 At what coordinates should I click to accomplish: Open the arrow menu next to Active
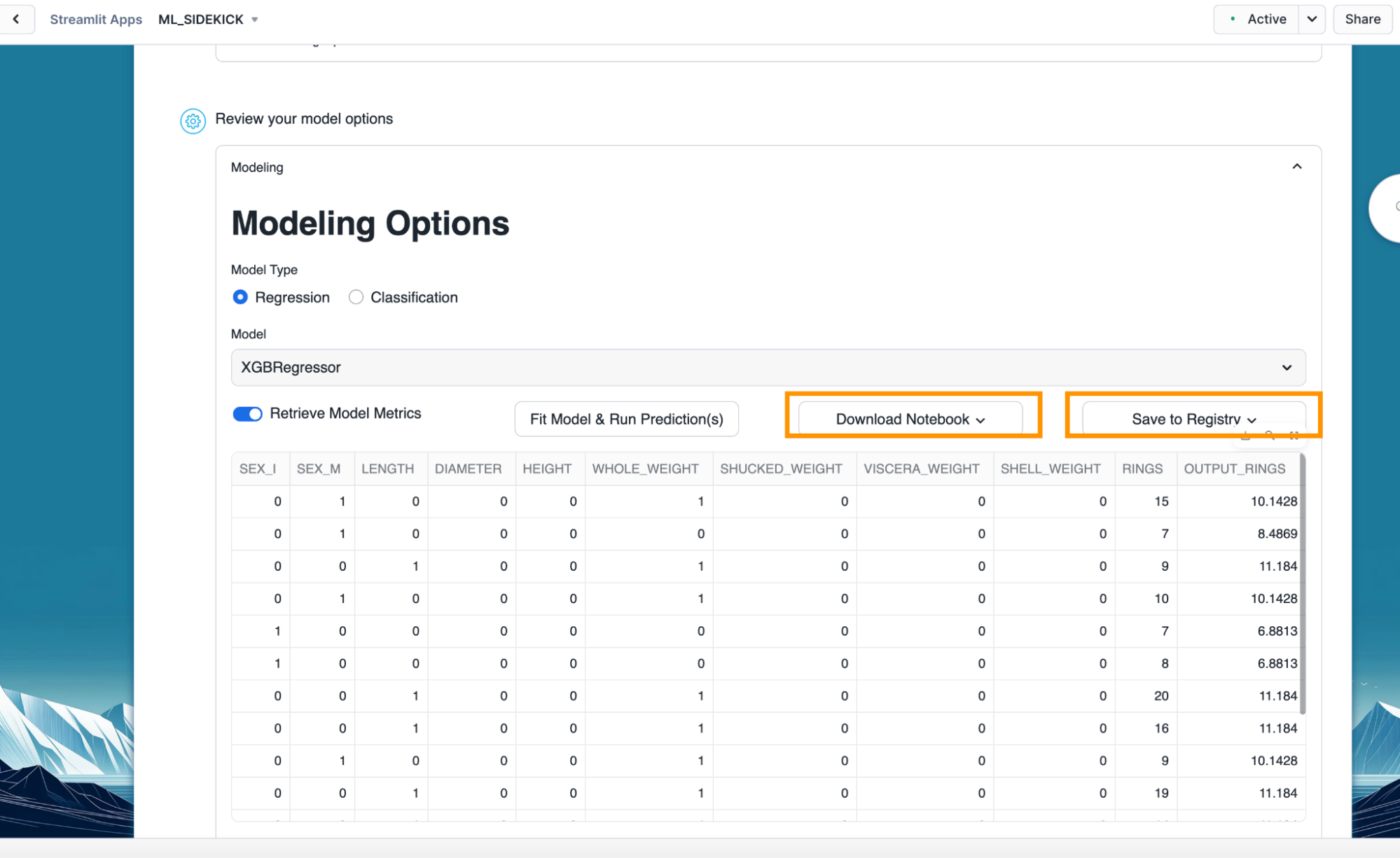click(x=1312, y=19)
